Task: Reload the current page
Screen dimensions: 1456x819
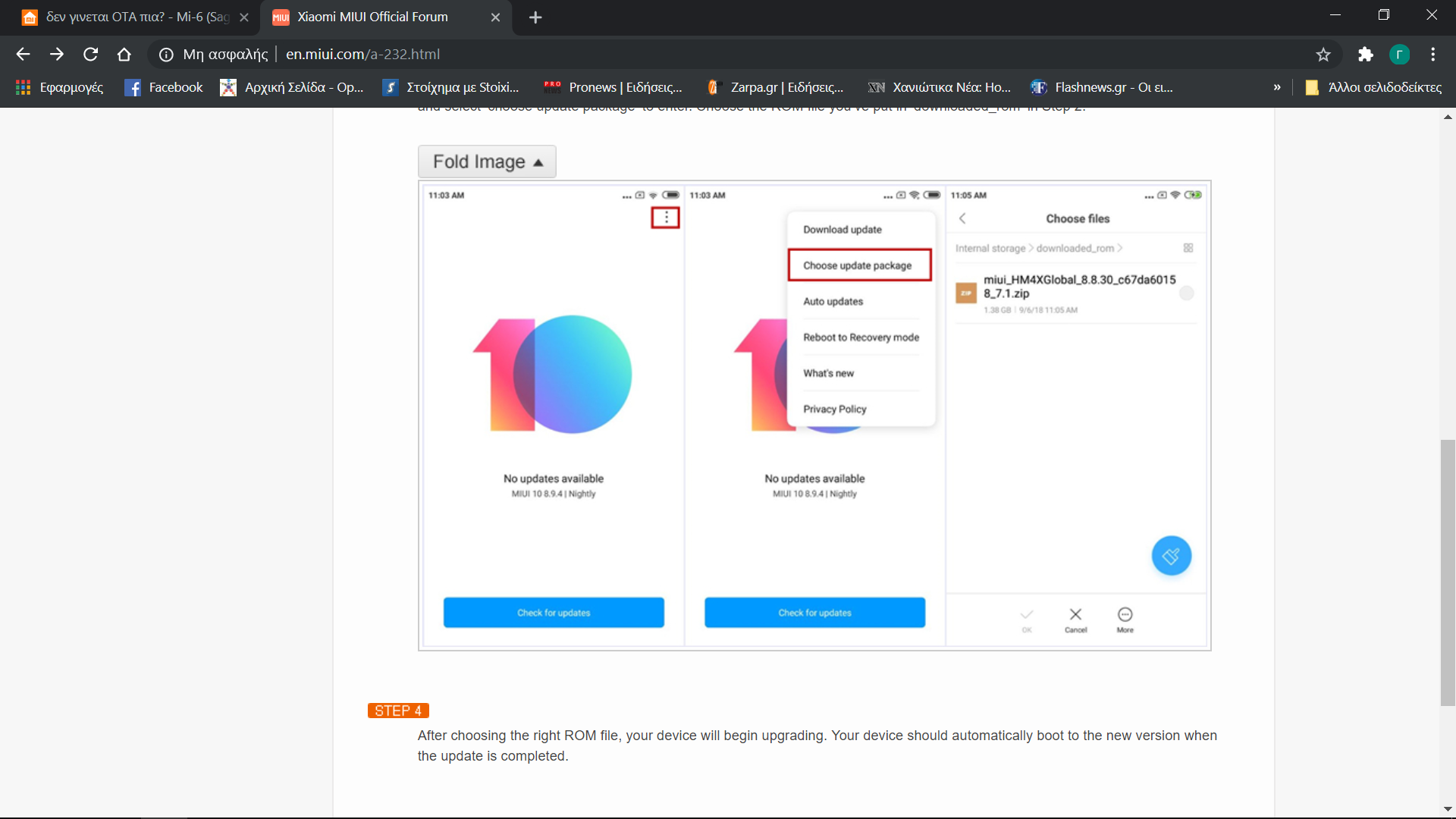Action: (x=90, y=54)
